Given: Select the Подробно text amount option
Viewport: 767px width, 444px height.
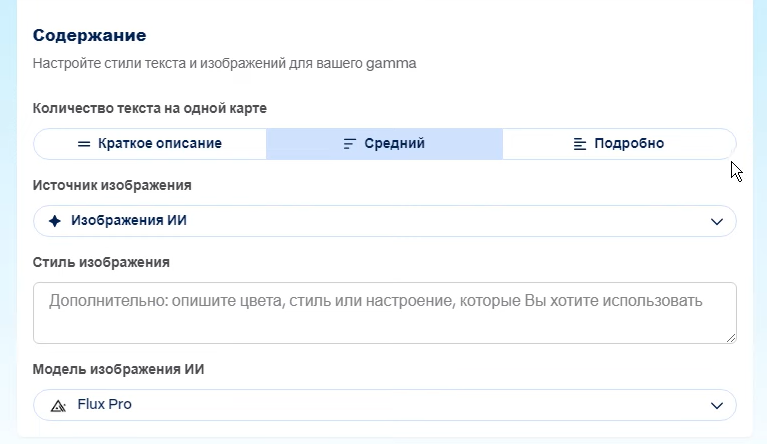Looking at the screenshot, I should (619, 144).
